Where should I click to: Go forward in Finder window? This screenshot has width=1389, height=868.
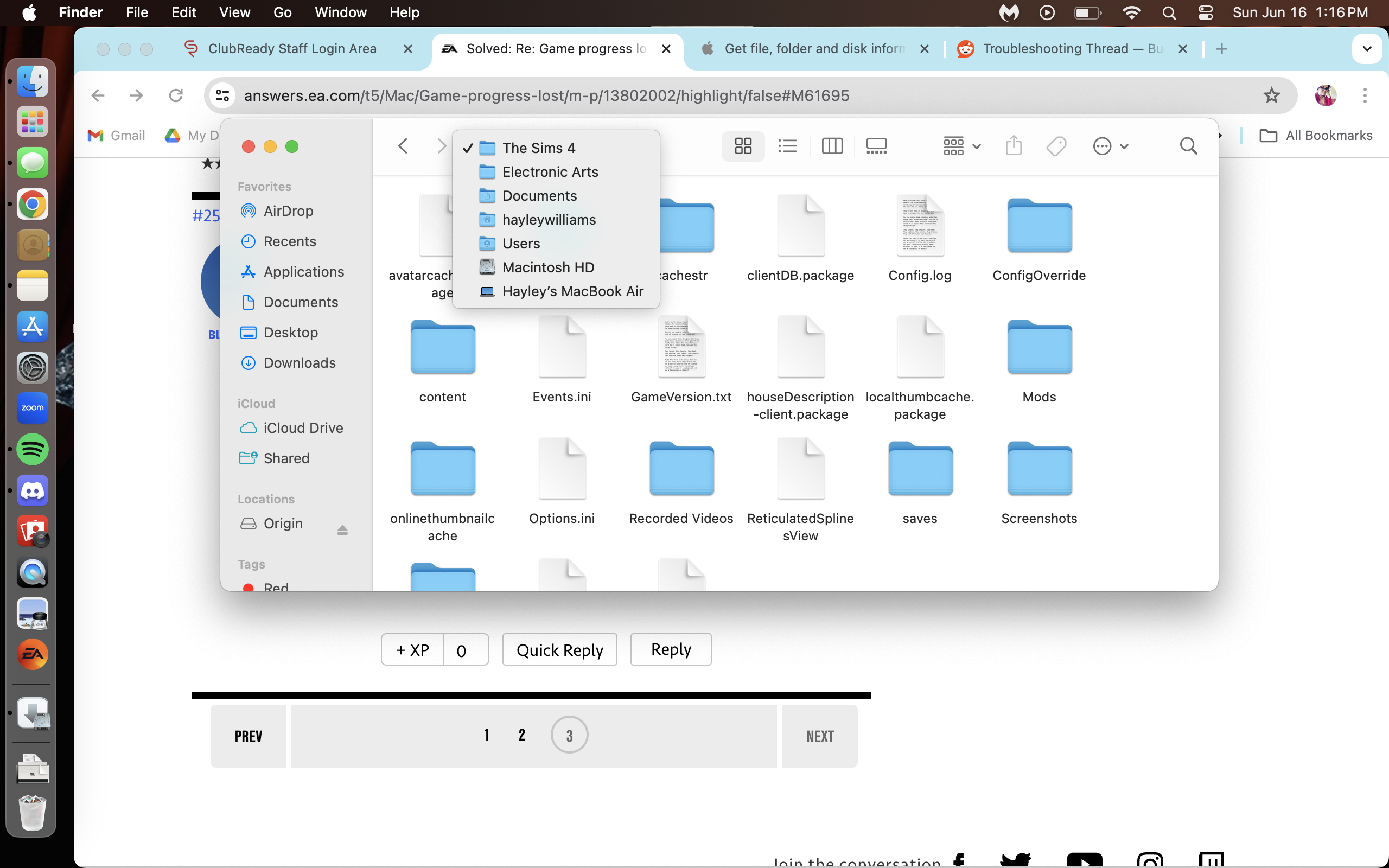point(441,146)
